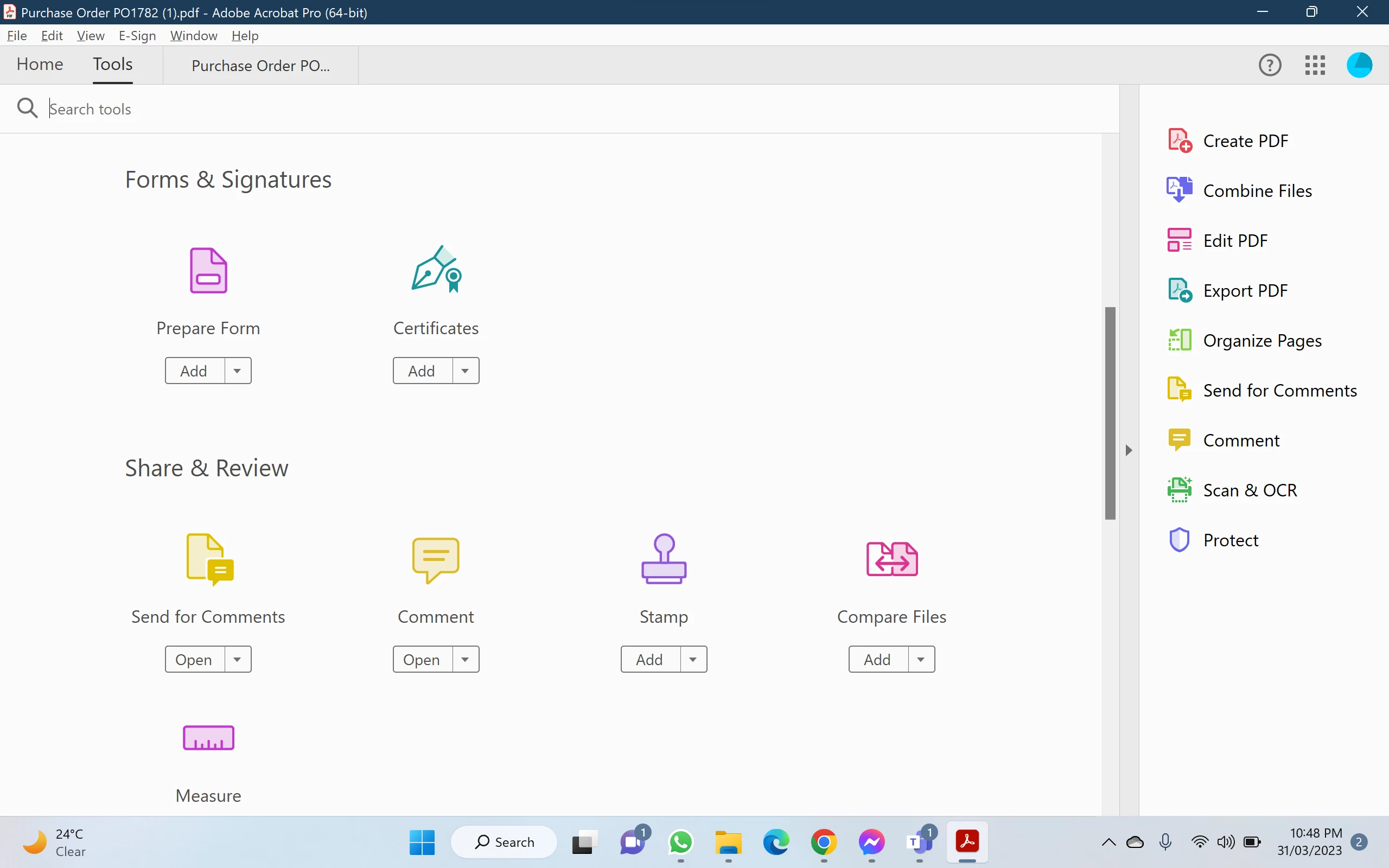This screenshot has width=1389, height=868.
Task: Click the Compare Files icon
Action: 891,559
